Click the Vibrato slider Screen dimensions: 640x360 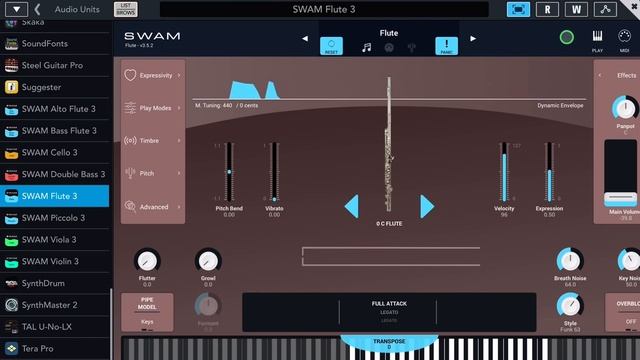tap(274, 171)
